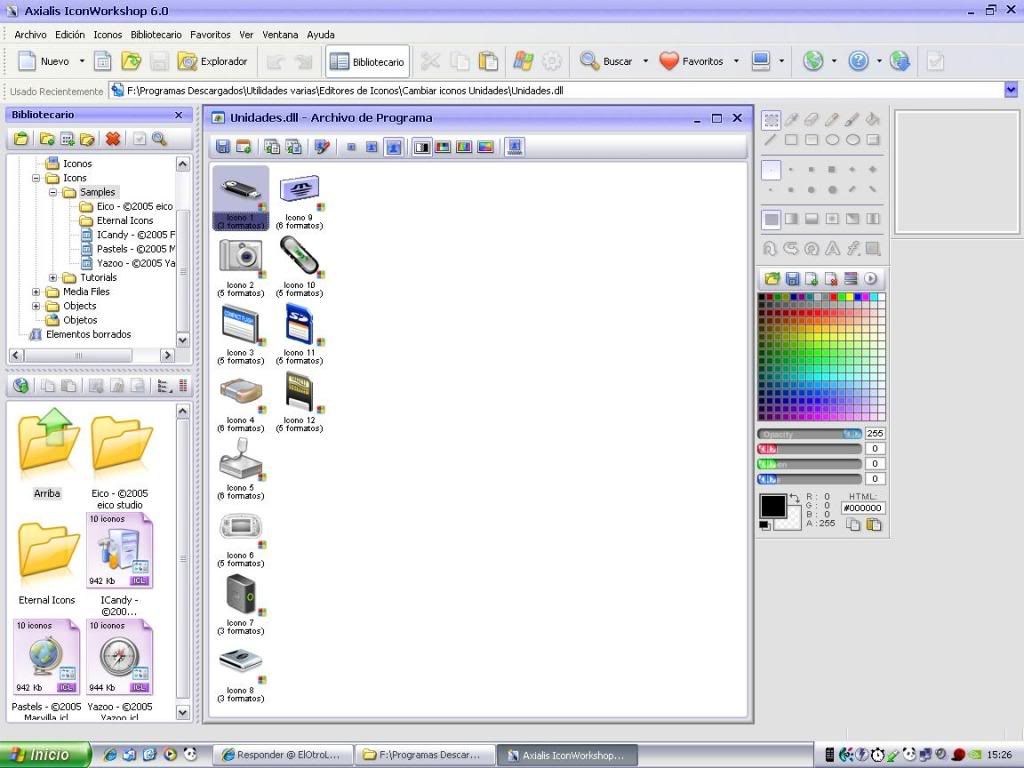The image size is (1024, 768).
Task: Collapse the Samples tree folder
Action: pyautogui.click(x=53, y=193)
